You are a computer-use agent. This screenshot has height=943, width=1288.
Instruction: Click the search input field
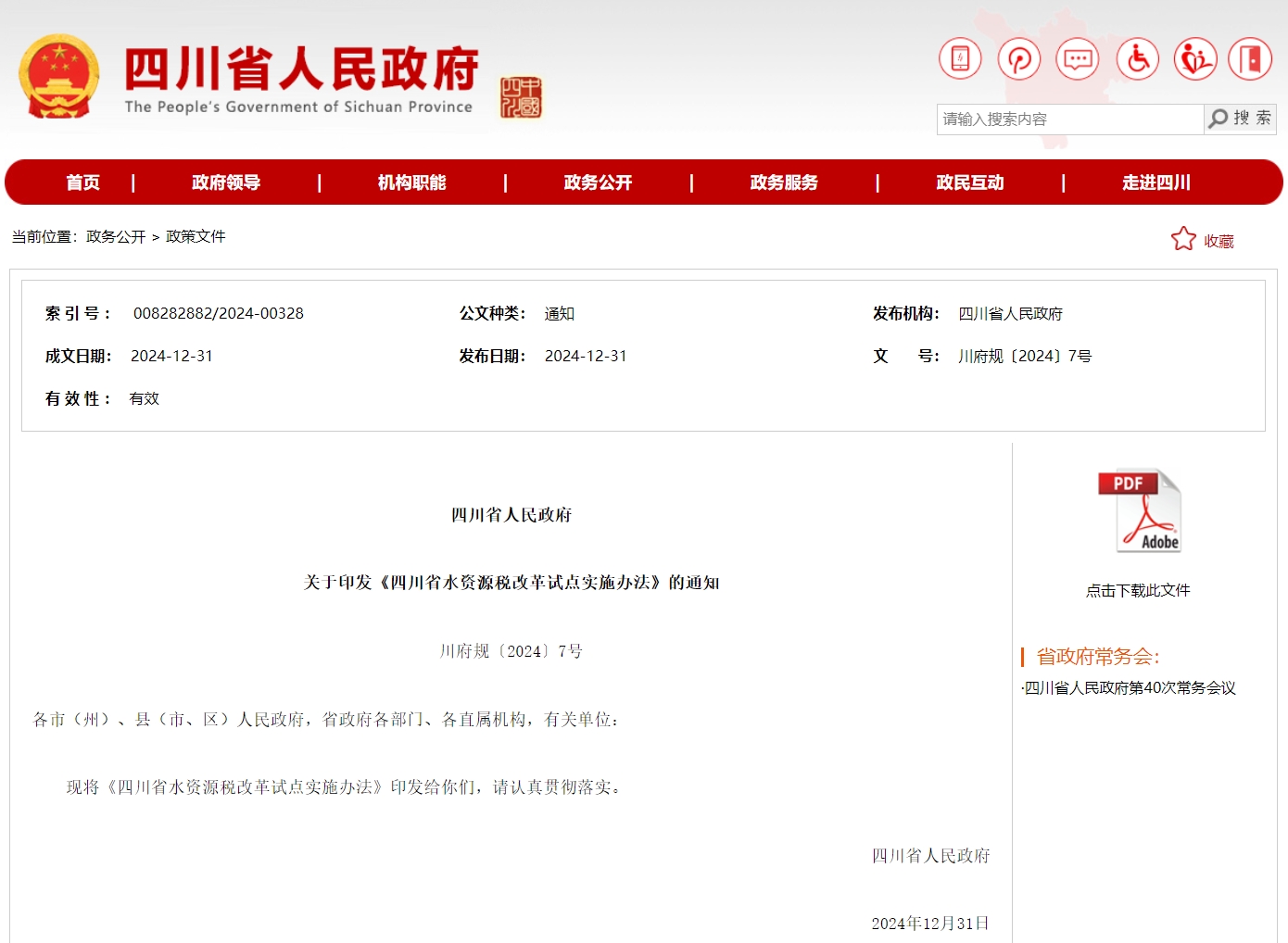1069,119
